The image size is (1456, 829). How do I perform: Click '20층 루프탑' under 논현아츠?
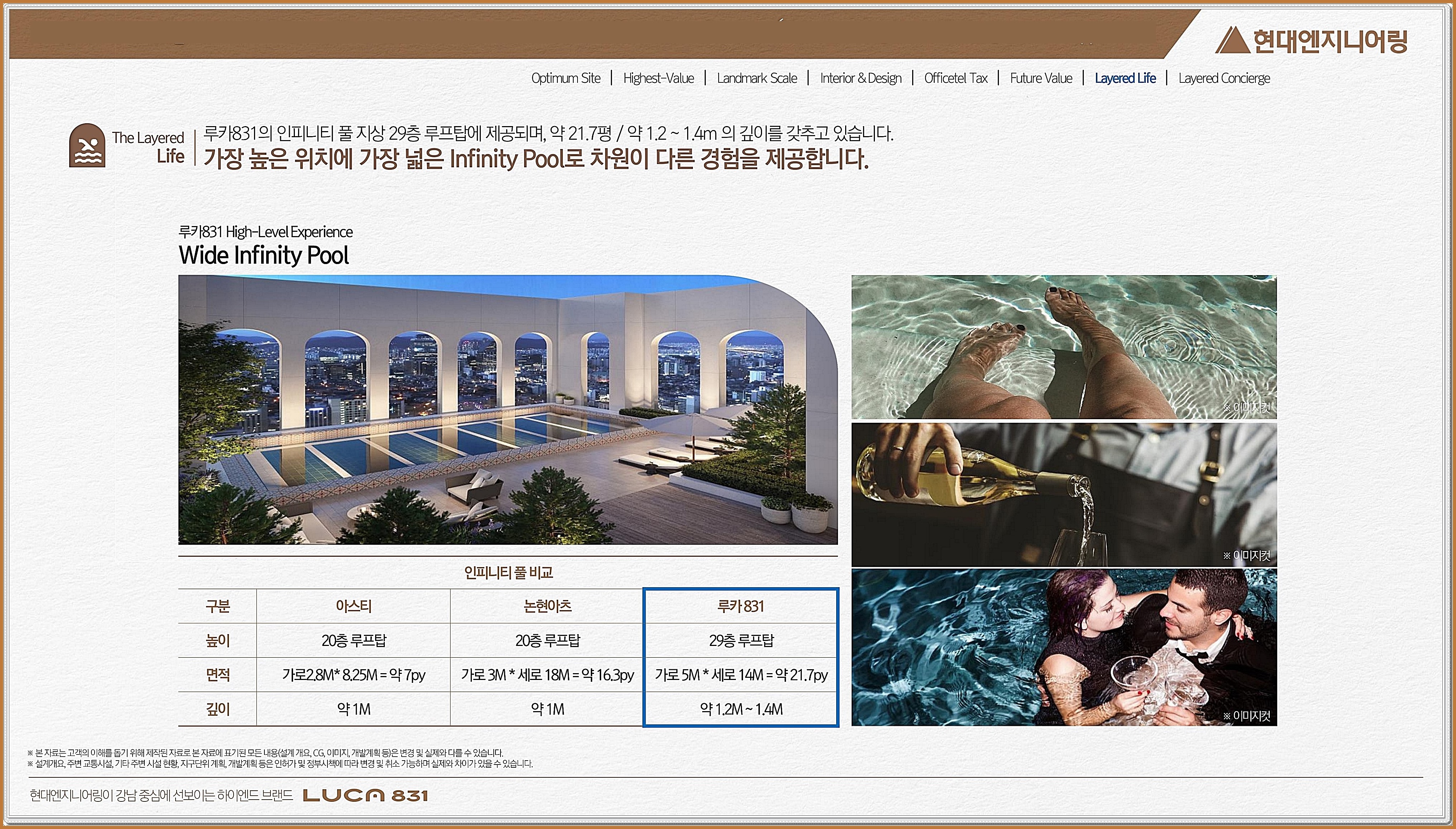(x=547, y=641)
